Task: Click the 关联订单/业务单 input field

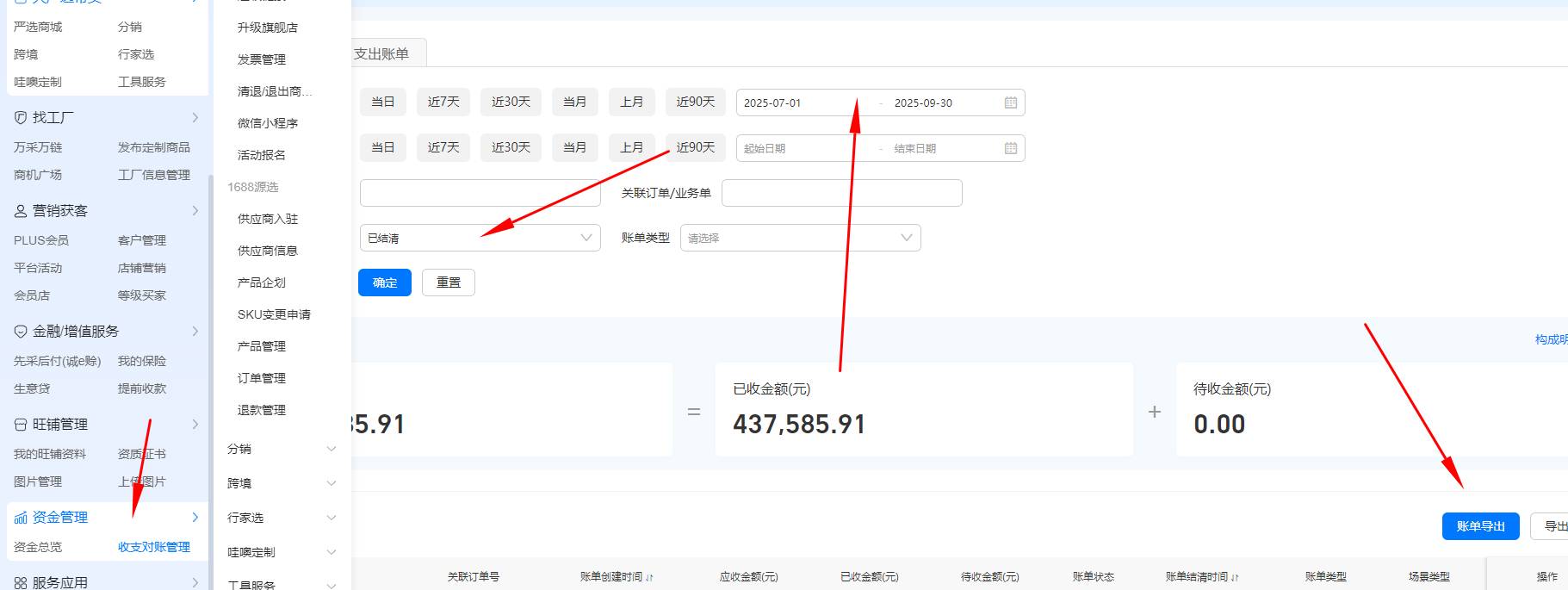Action: (841, 193)
